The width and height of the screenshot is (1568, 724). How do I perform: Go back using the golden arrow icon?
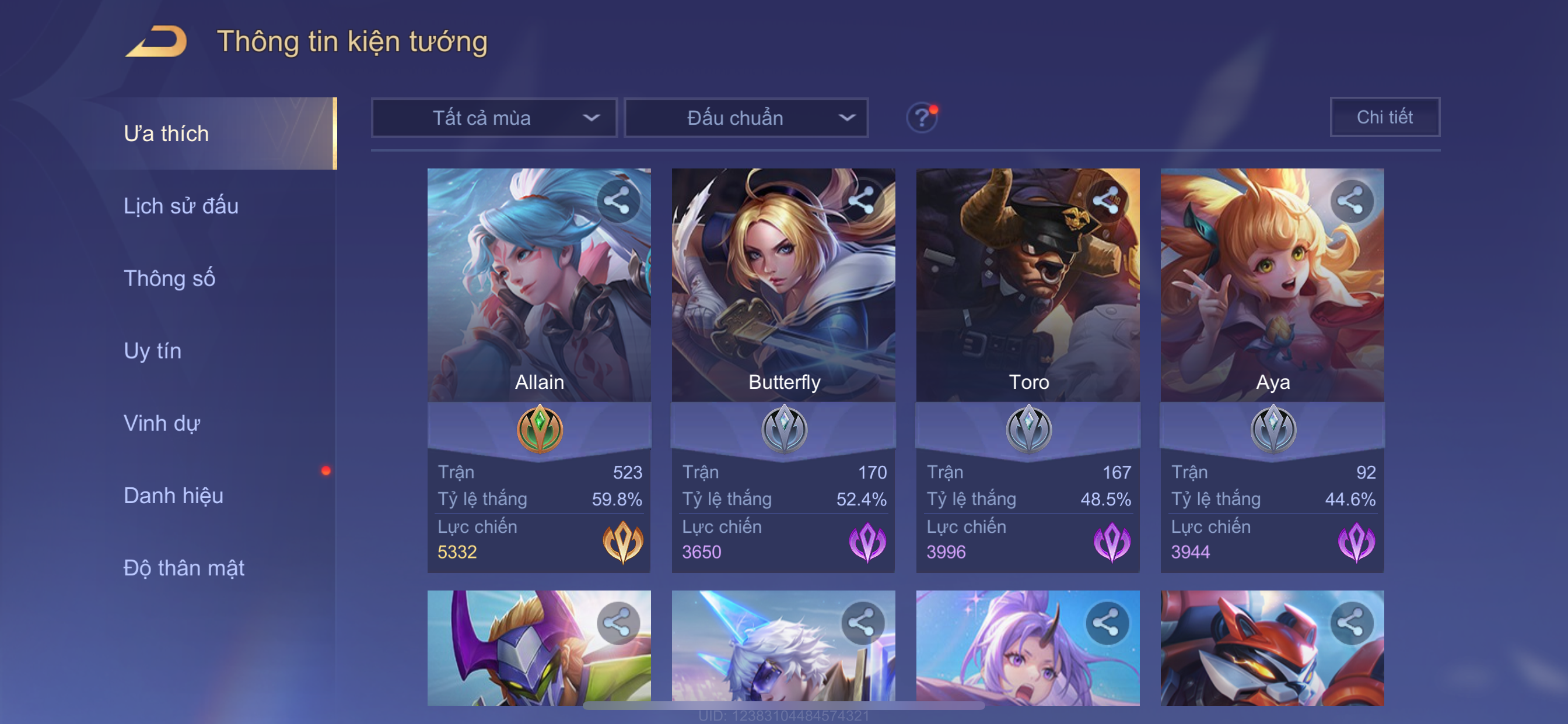(156, 41)
